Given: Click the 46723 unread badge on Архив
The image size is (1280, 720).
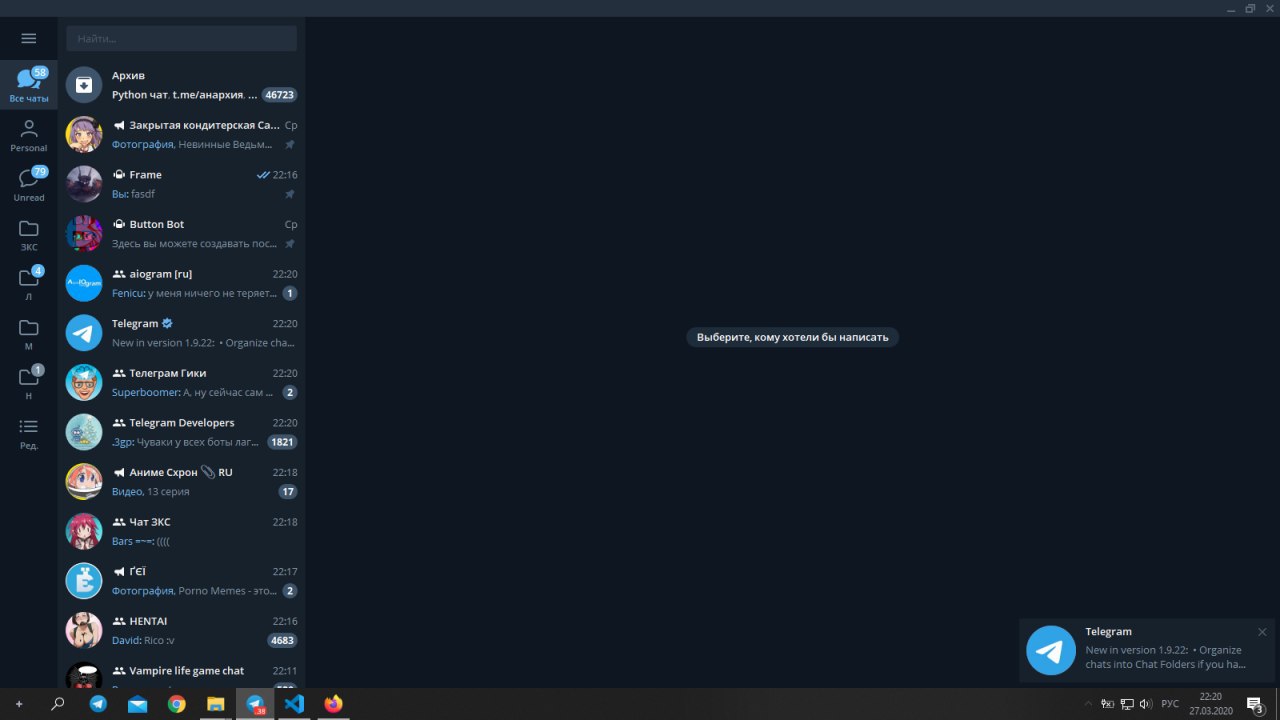Looking at the screenshot, I should pos(279,95).
